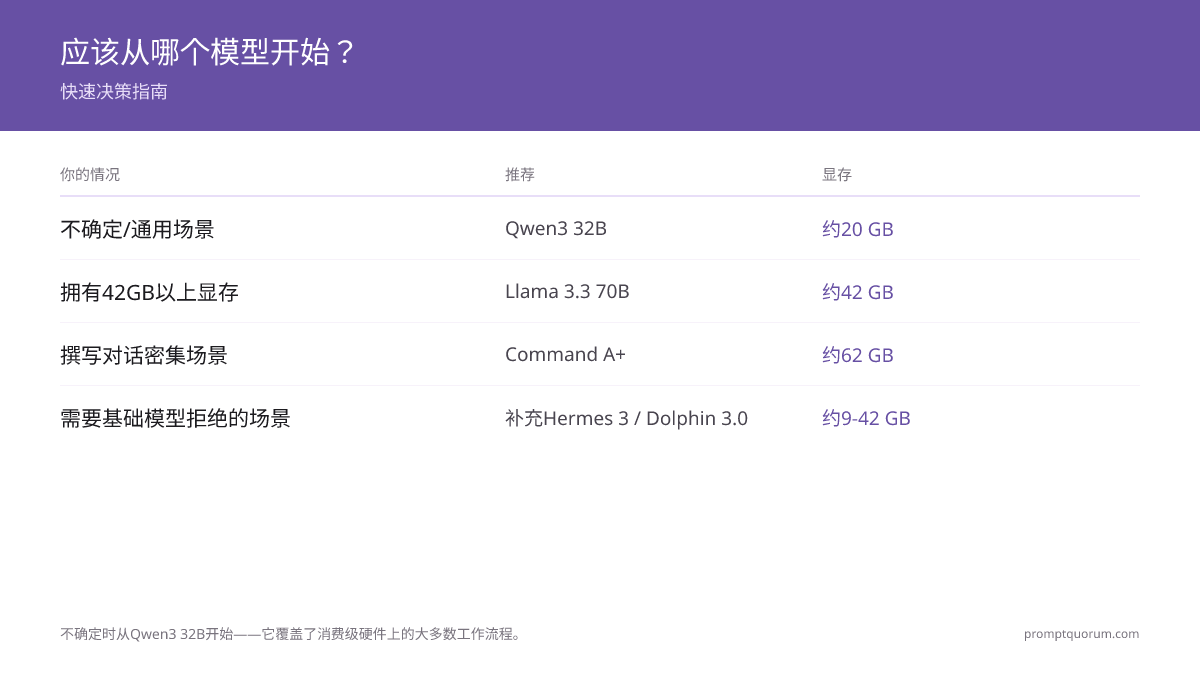Image resolution: width=1200 pixels, height=675 pixels.
Task: Select the row 拥有42GB以上显存
Action: [600, 292]
